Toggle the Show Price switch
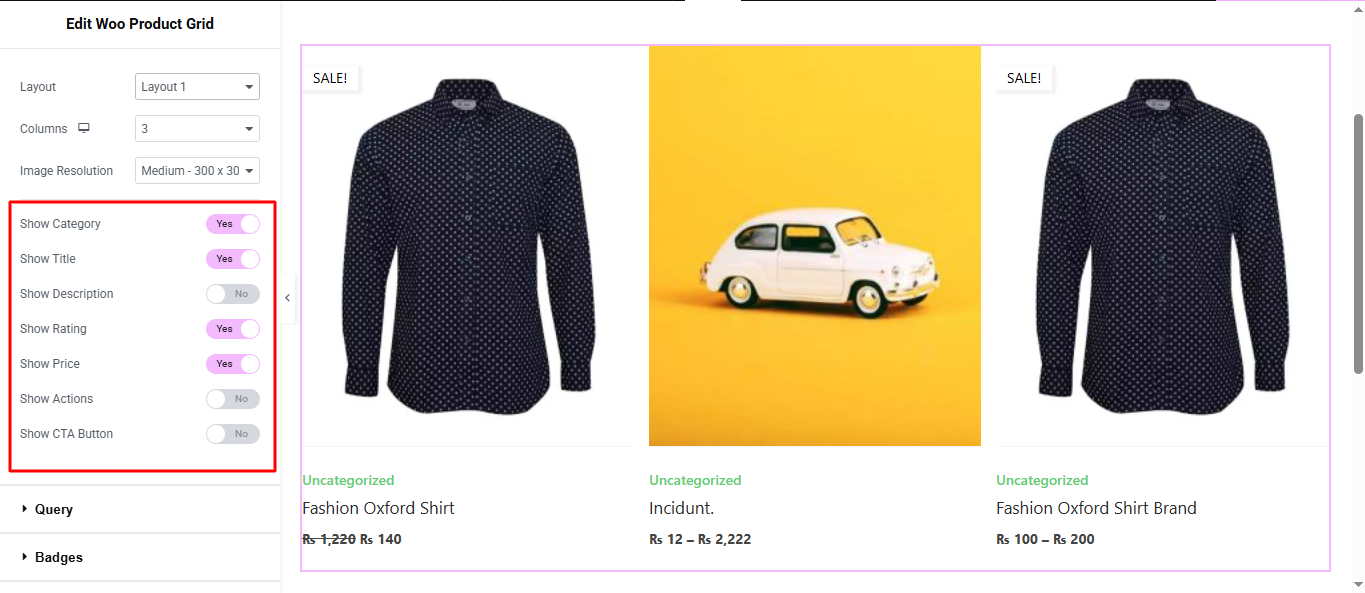Screen dimensions: 1365x593 click(232, 364)
